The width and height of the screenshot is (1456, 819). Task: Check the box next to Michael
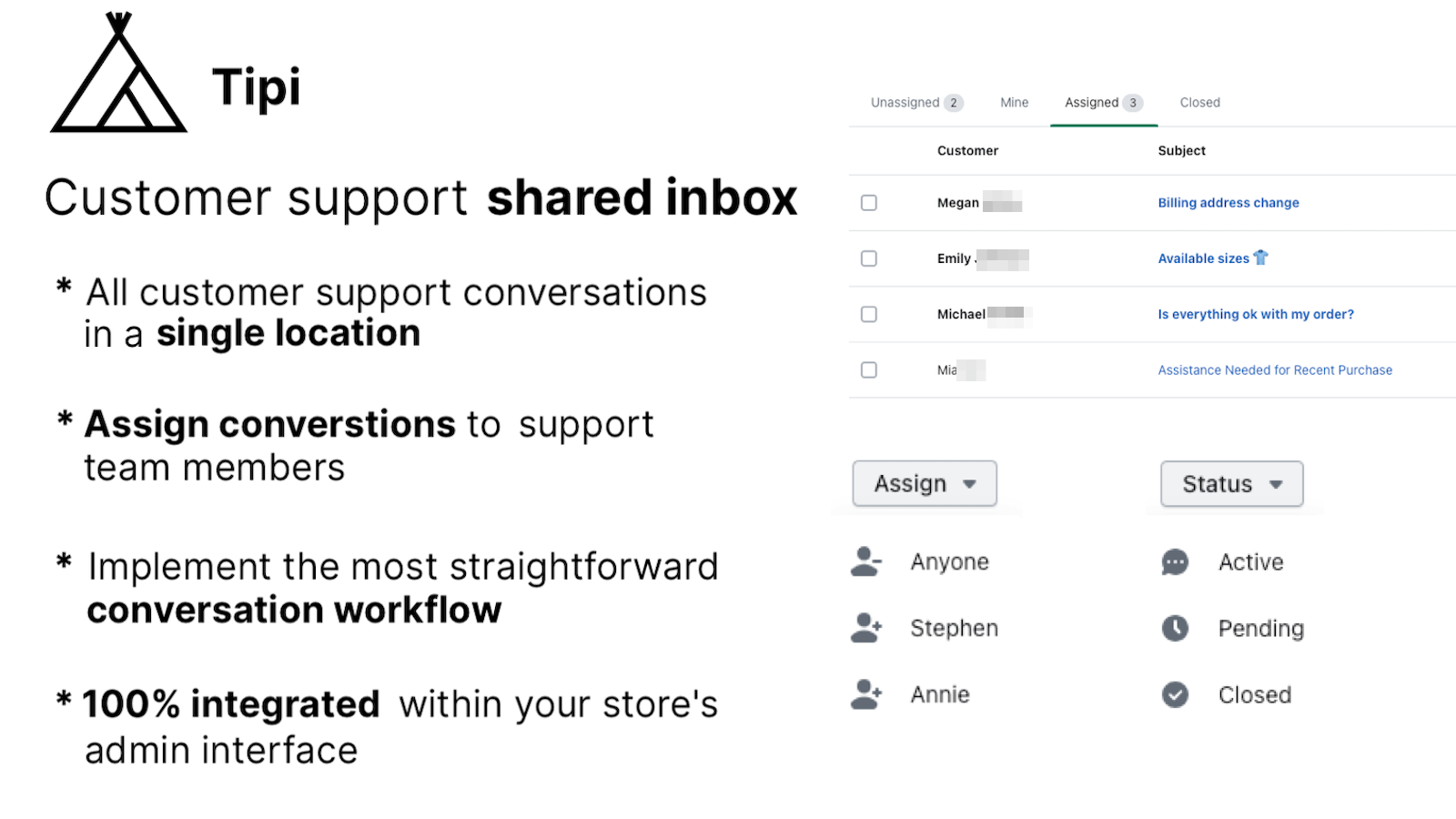pyautogui.click(x=869, y=314)
